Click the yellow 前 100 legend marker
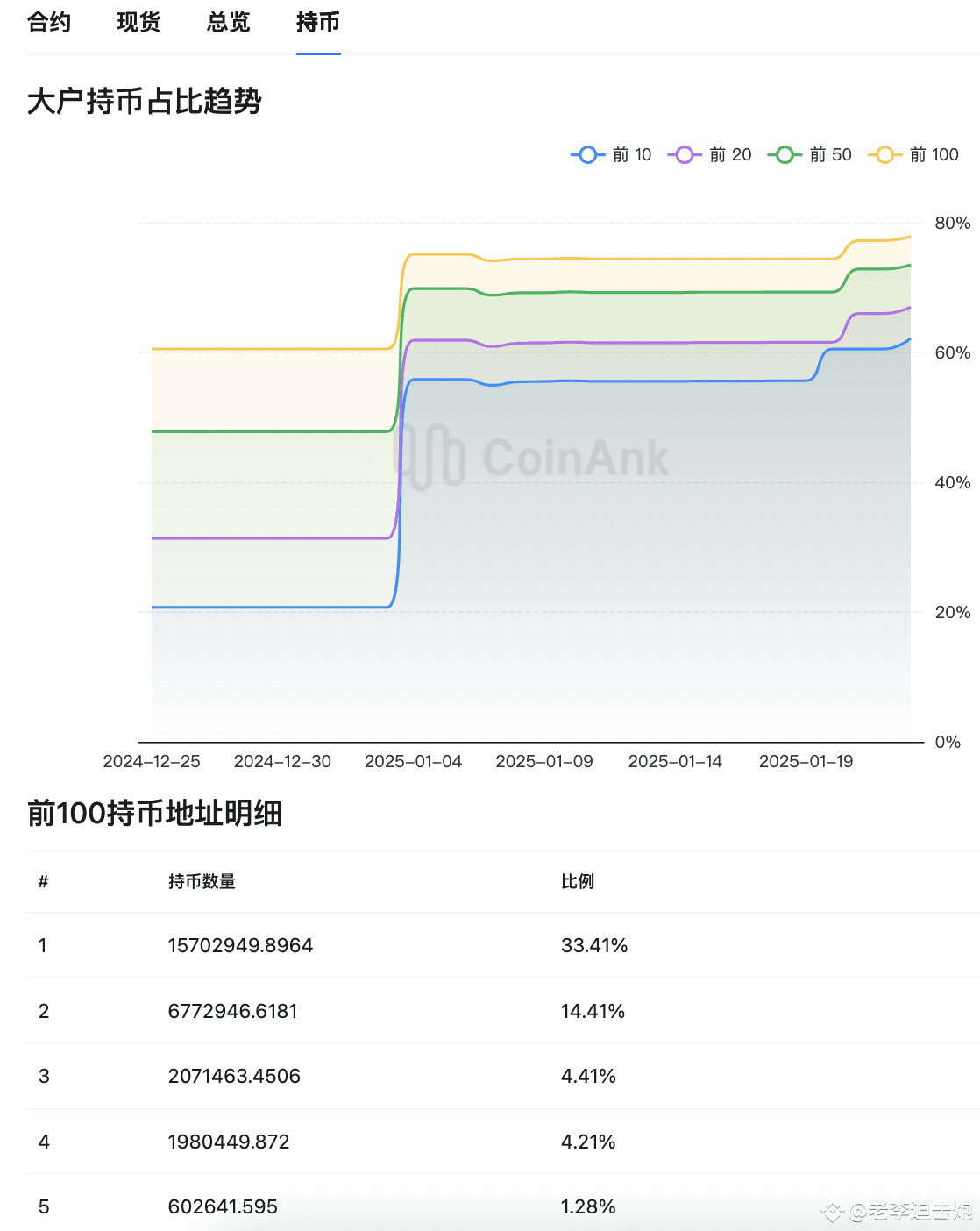 [x=884, y=155]
